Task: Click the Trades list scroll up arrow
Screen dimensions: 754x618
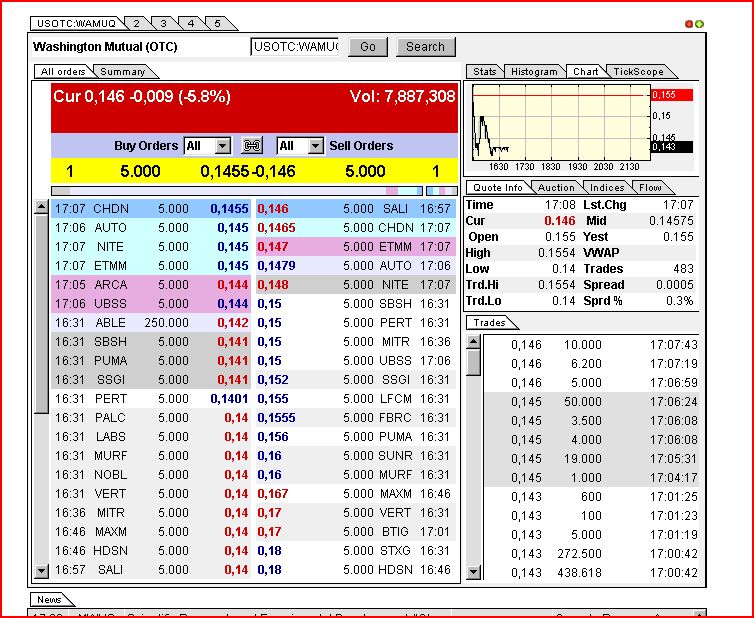Action: click(474, 342)
